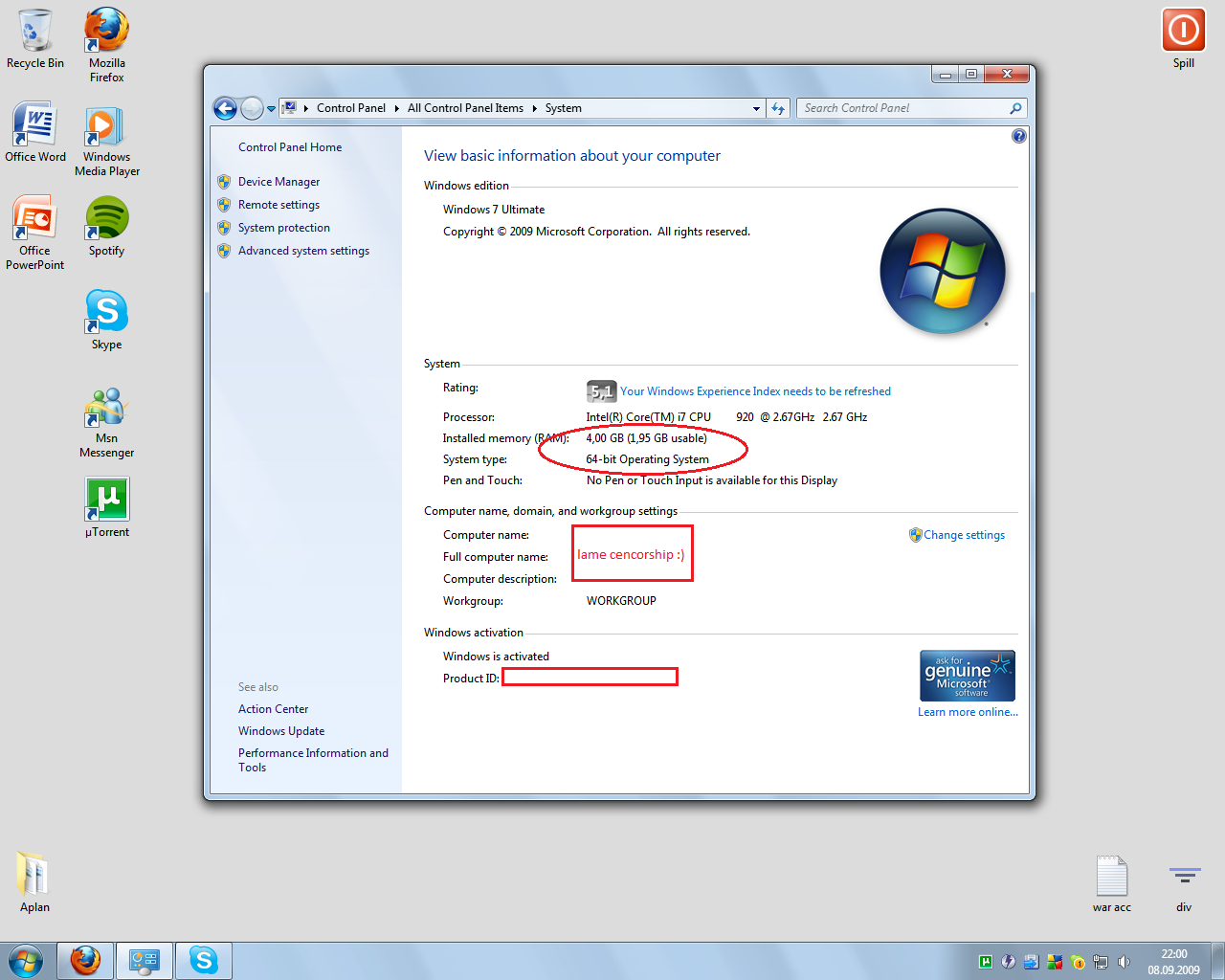
Task: Click the Forward navigation arrow
Action: [251, 108]
